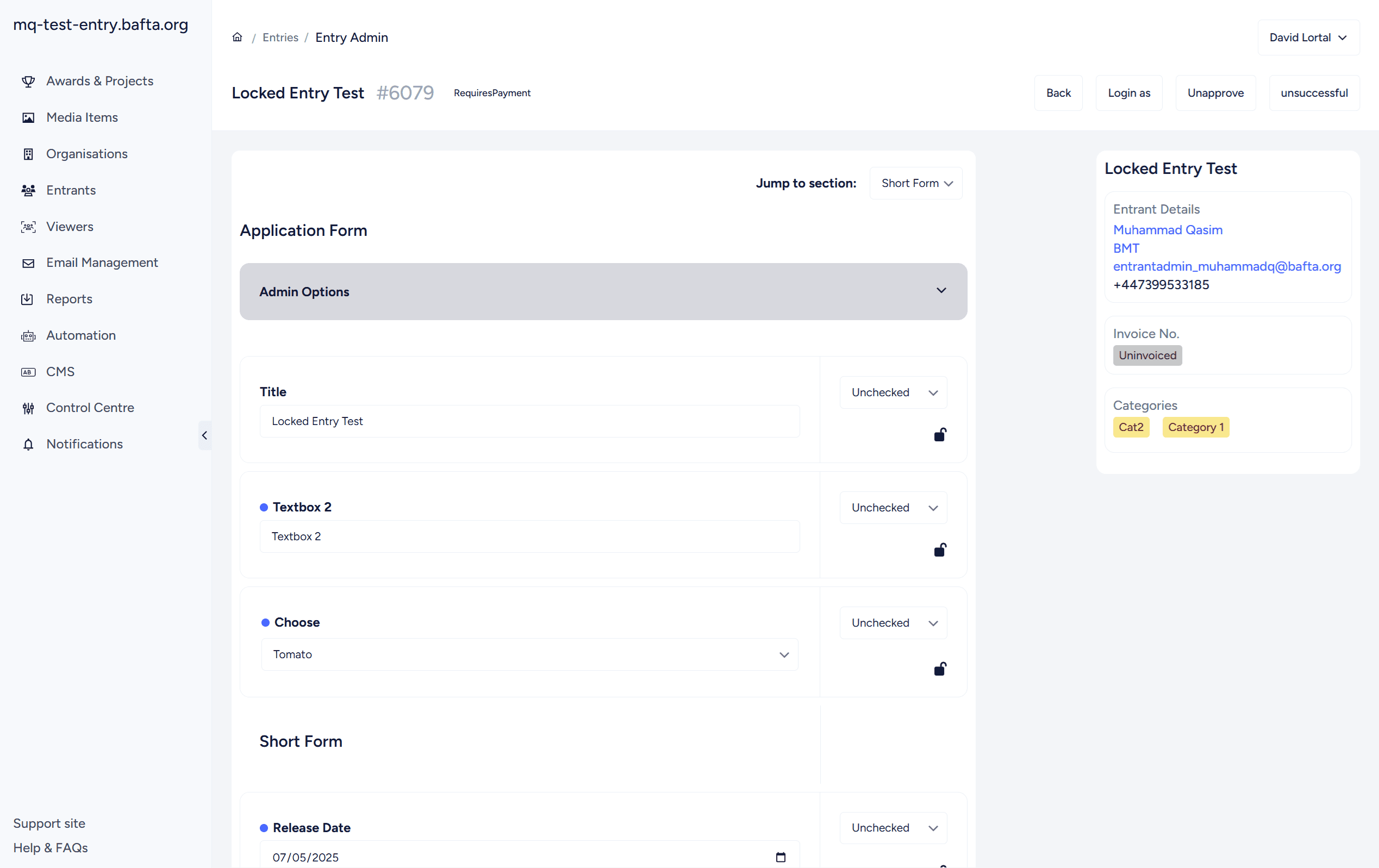Image resolution: width=1379 pixels, height=868 pixels.
Task: Toggle the lock on the Choose field
Action: (940, 669)
